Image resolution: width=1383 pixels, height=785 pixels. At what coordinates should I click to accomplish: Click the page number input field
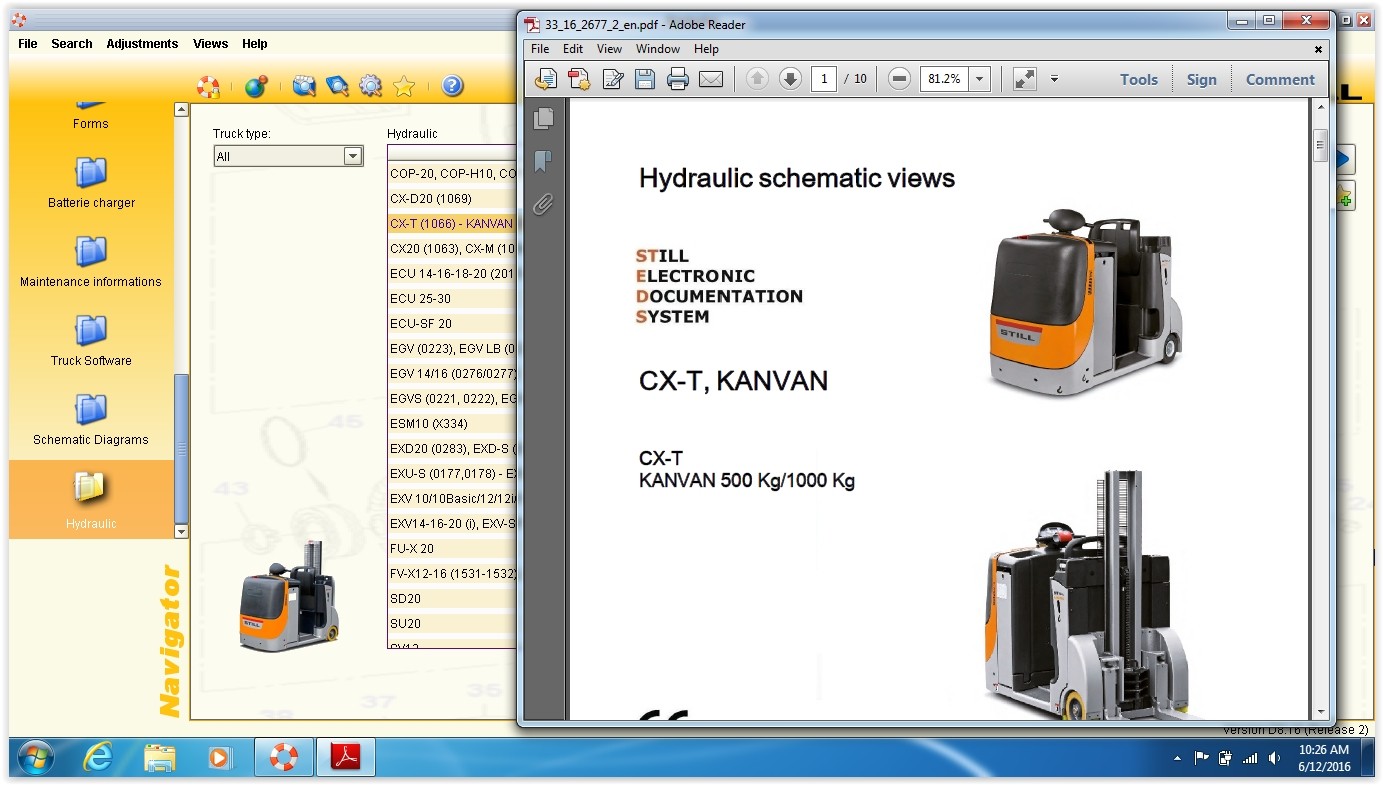click(x=823, y=79)
